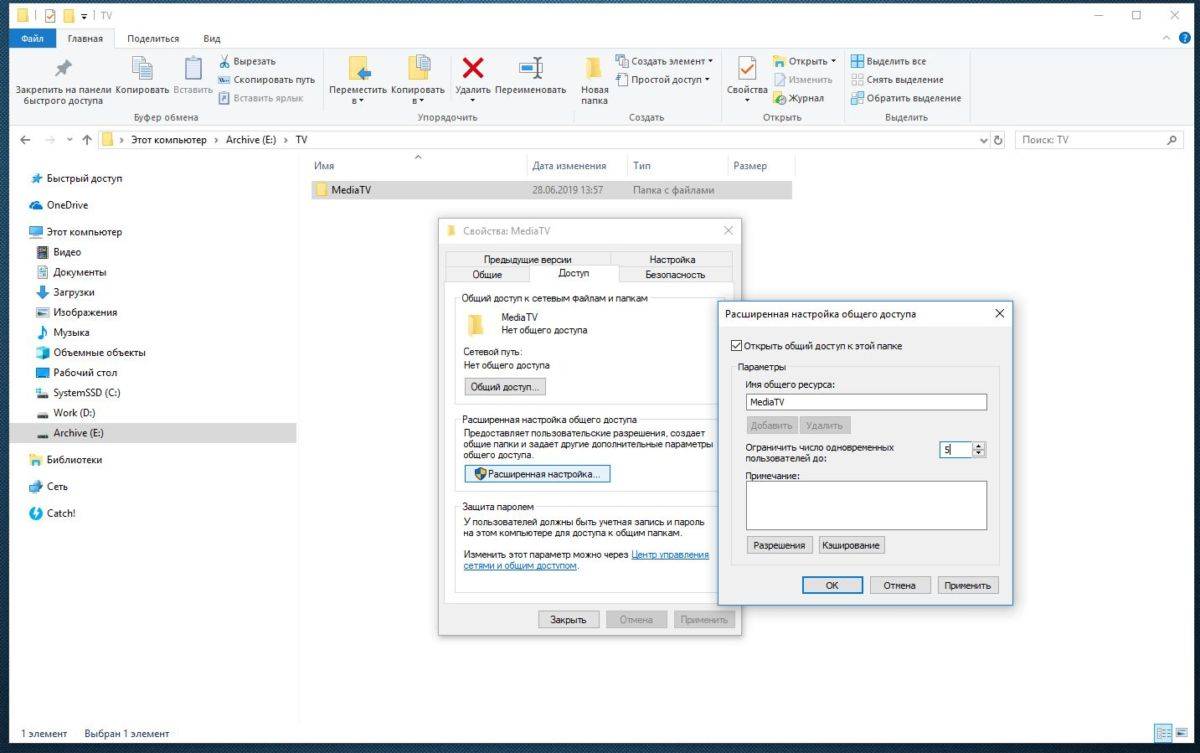Click the red Delete (Удалить) icon
The image size is (1200, 753).
(472, 68)
